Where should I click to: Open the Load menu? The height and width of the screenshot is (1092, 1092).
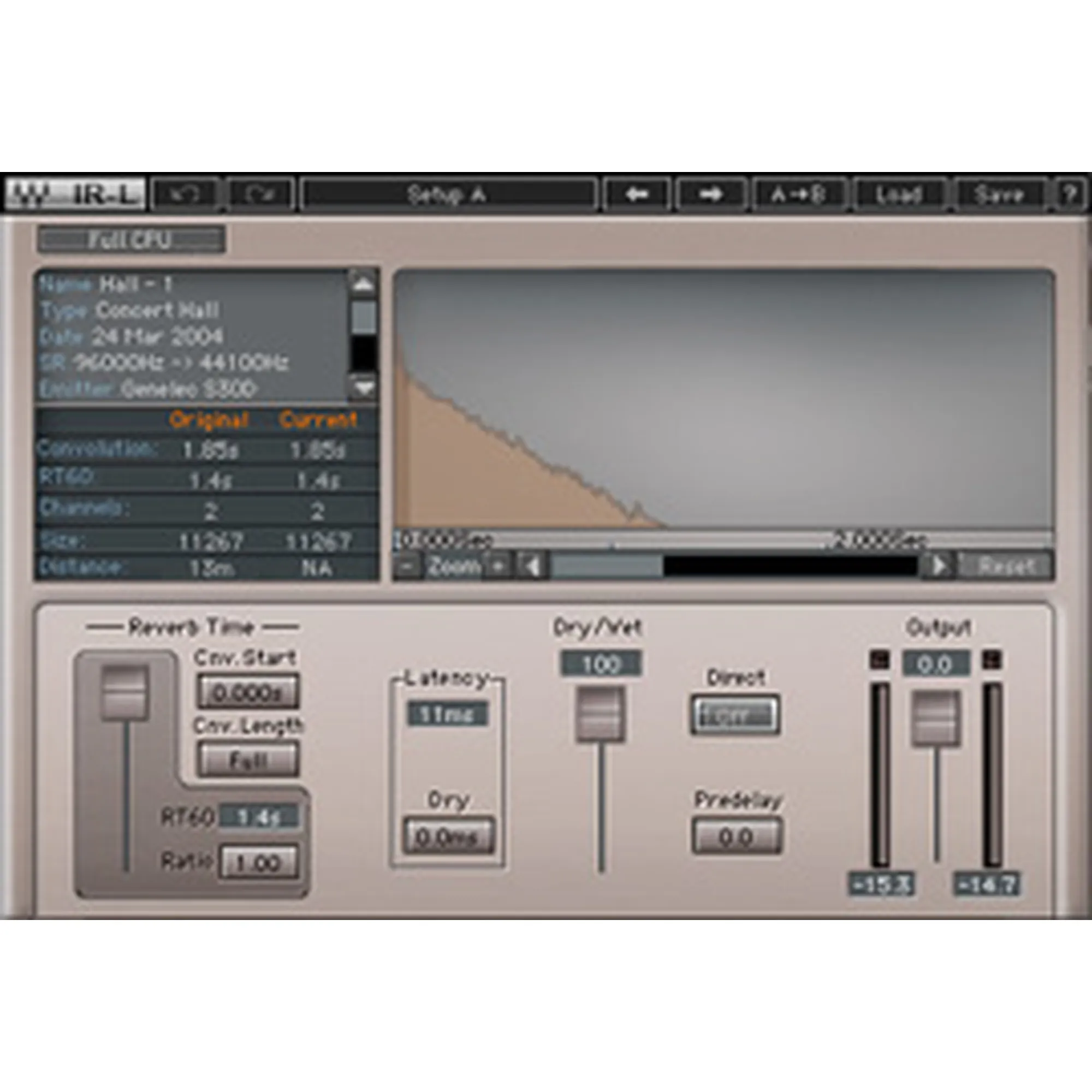point(899,194)
